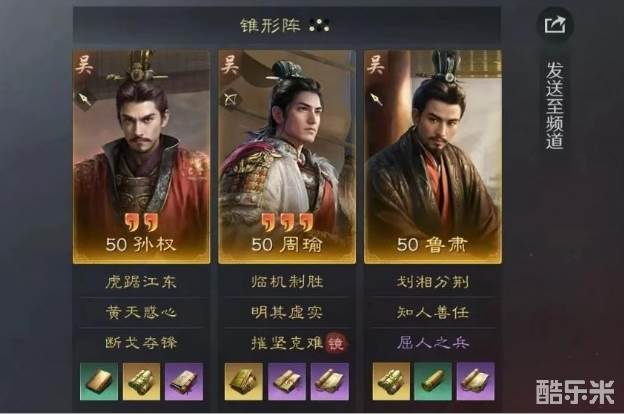Click 发送至频道 send to channel button

point(555,105)
